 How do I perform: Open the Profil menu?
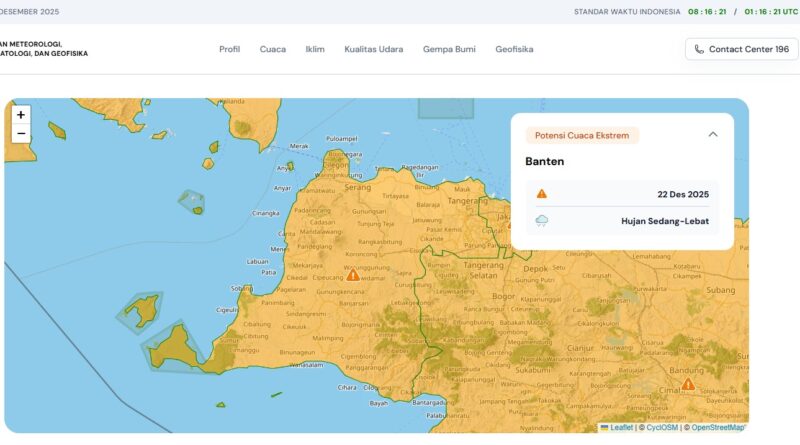pyautogui.click(x=229, y=49)
